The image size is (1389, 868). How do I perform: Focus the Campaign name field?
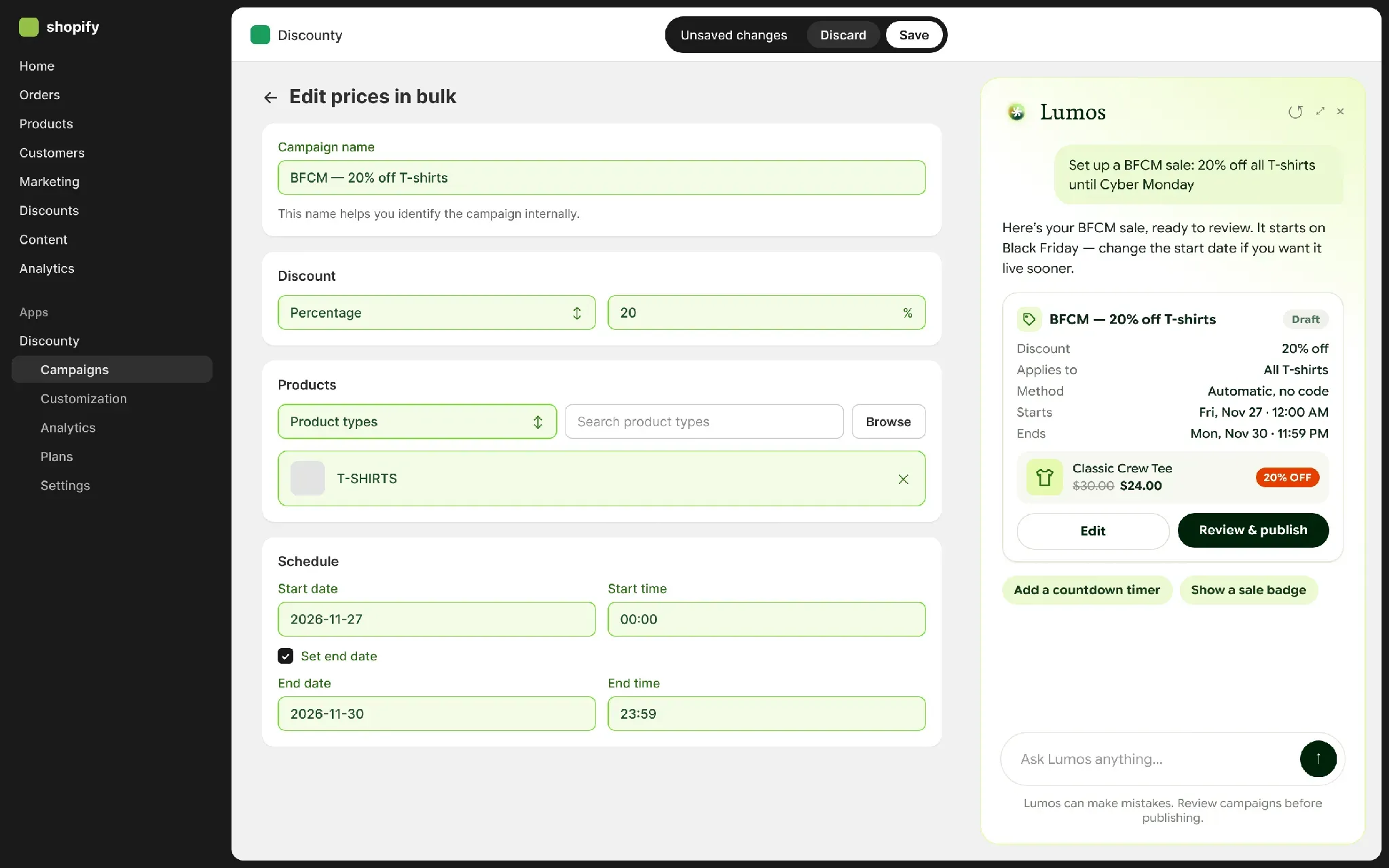(x=601, y=178)
